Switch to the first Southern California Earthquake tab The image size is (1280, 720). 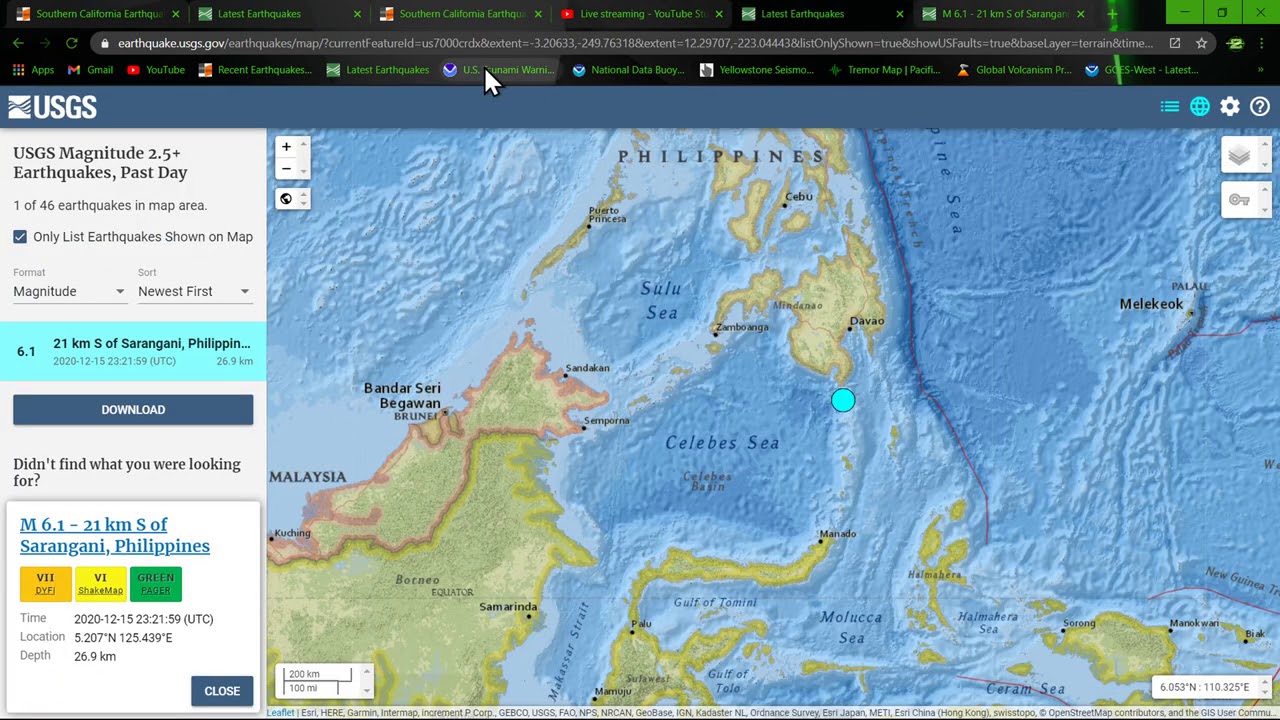[x=96, y=14]
